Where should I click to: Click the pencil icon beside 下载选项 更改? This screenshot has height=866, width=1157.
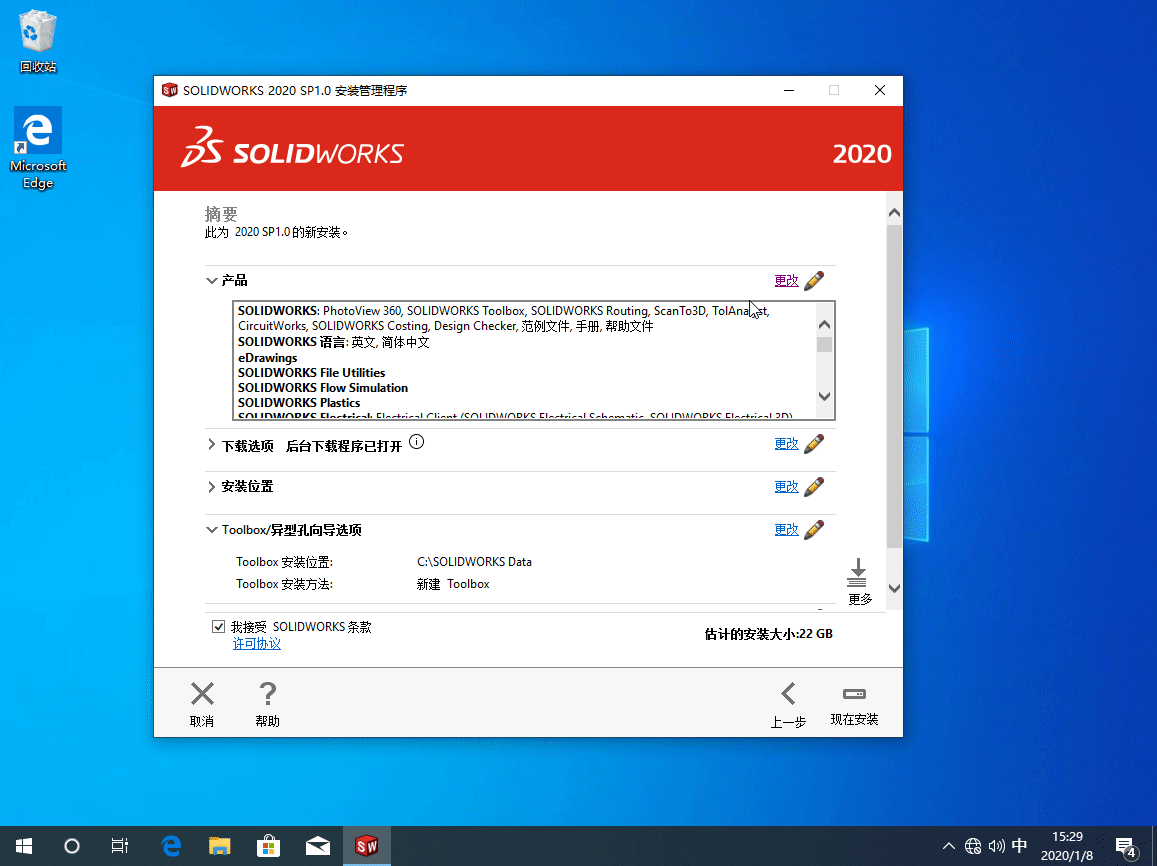pyautogui.click(x=814, y=443)
